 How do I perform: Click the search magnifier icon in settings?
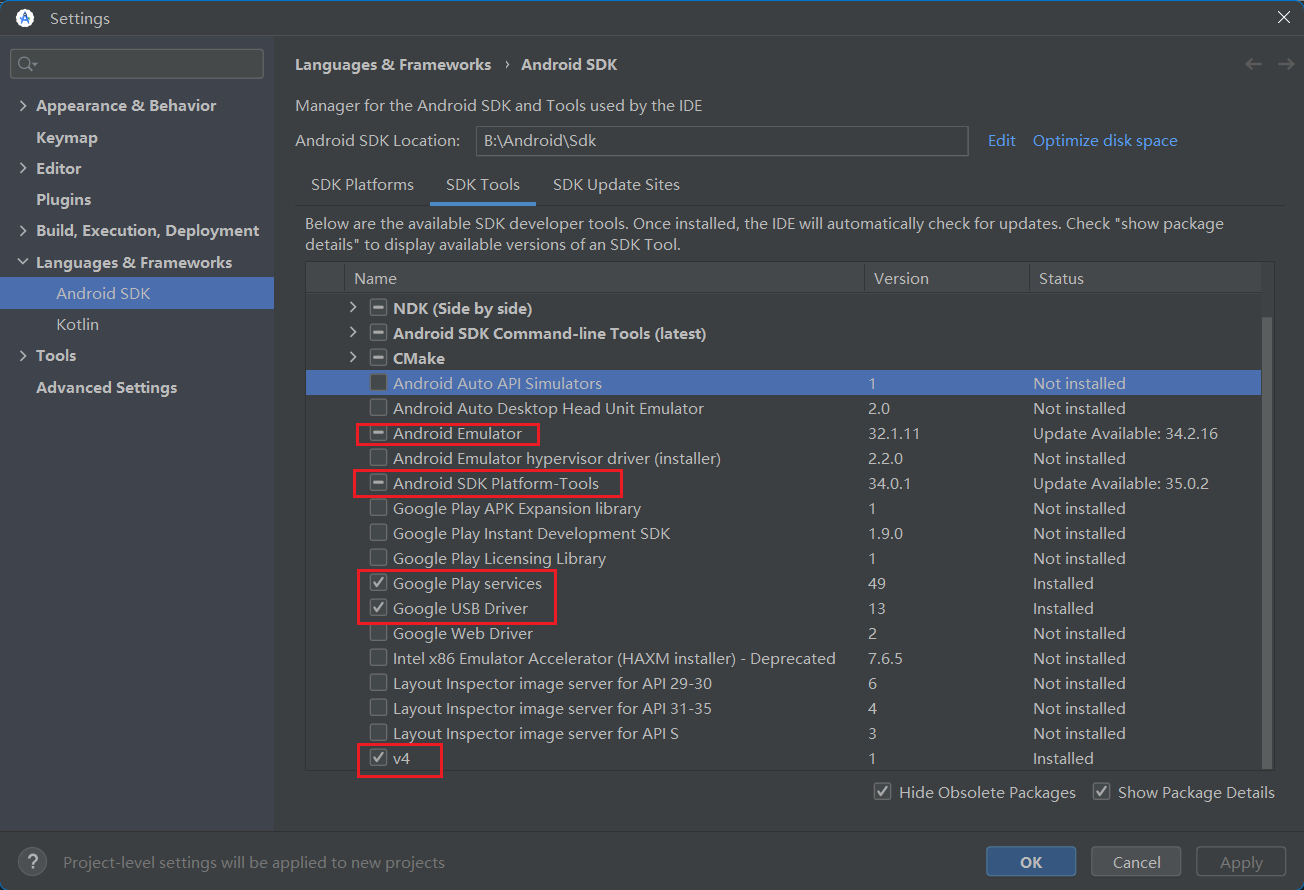26,64
